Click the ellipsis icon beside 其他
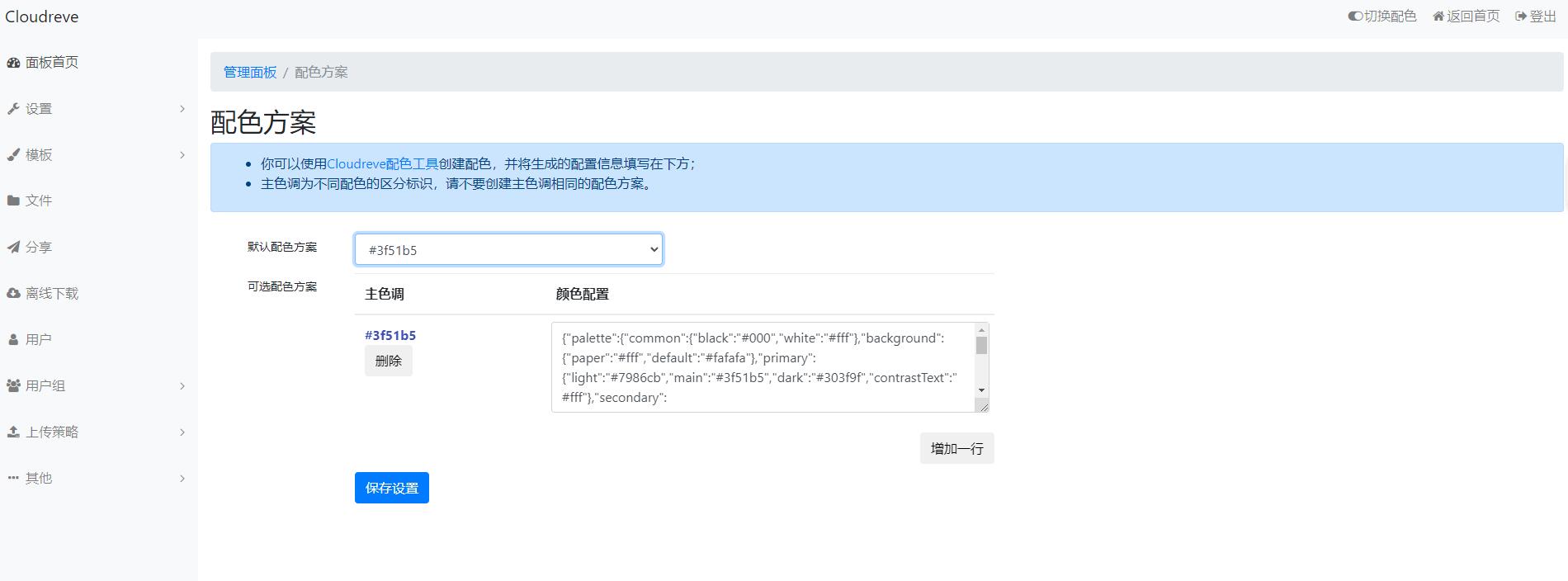1568x581 pixels. tap(13, 478)
